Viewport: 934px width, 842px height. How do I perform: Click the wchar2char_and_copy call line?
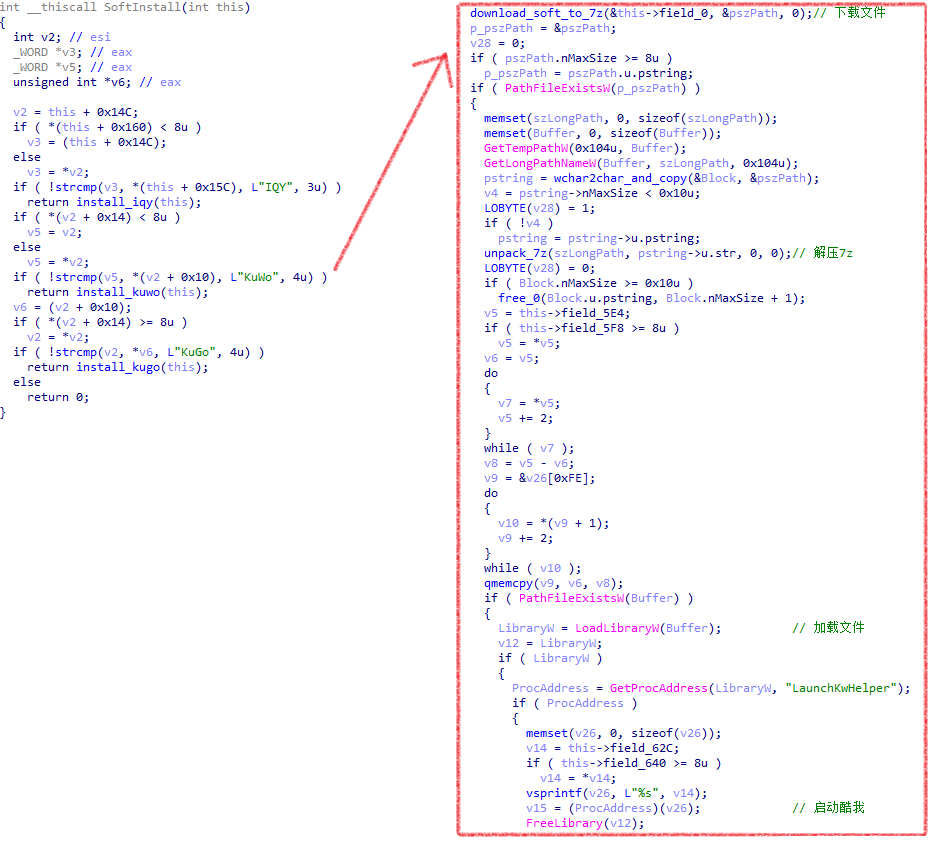651,177
